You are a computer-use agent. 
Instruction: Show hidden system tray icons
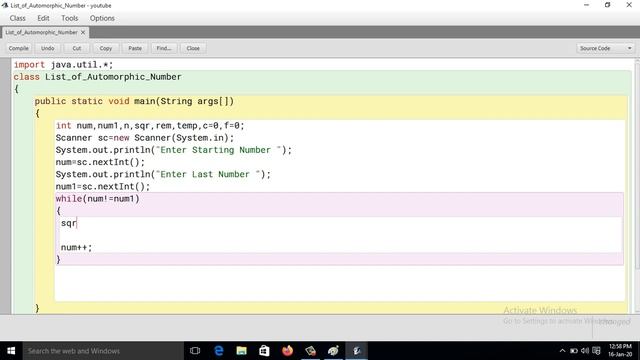point(562,351)
